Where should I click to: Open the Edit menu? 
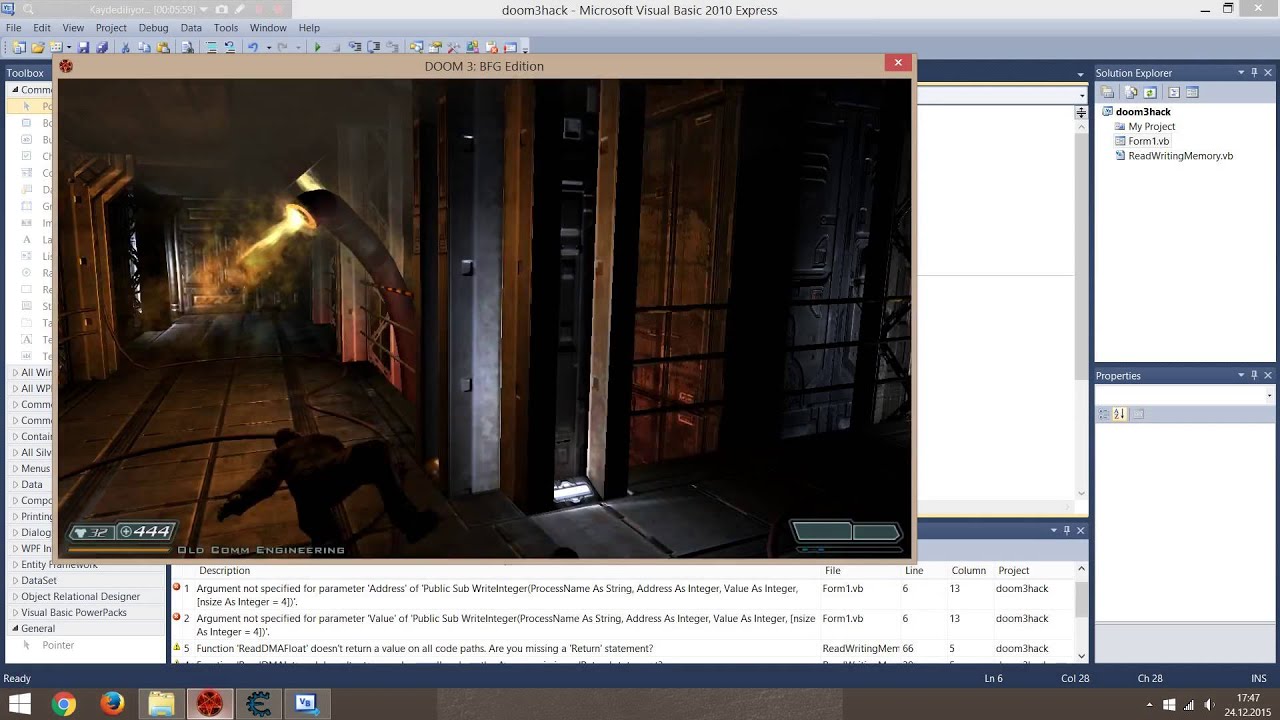pos(42,28)
